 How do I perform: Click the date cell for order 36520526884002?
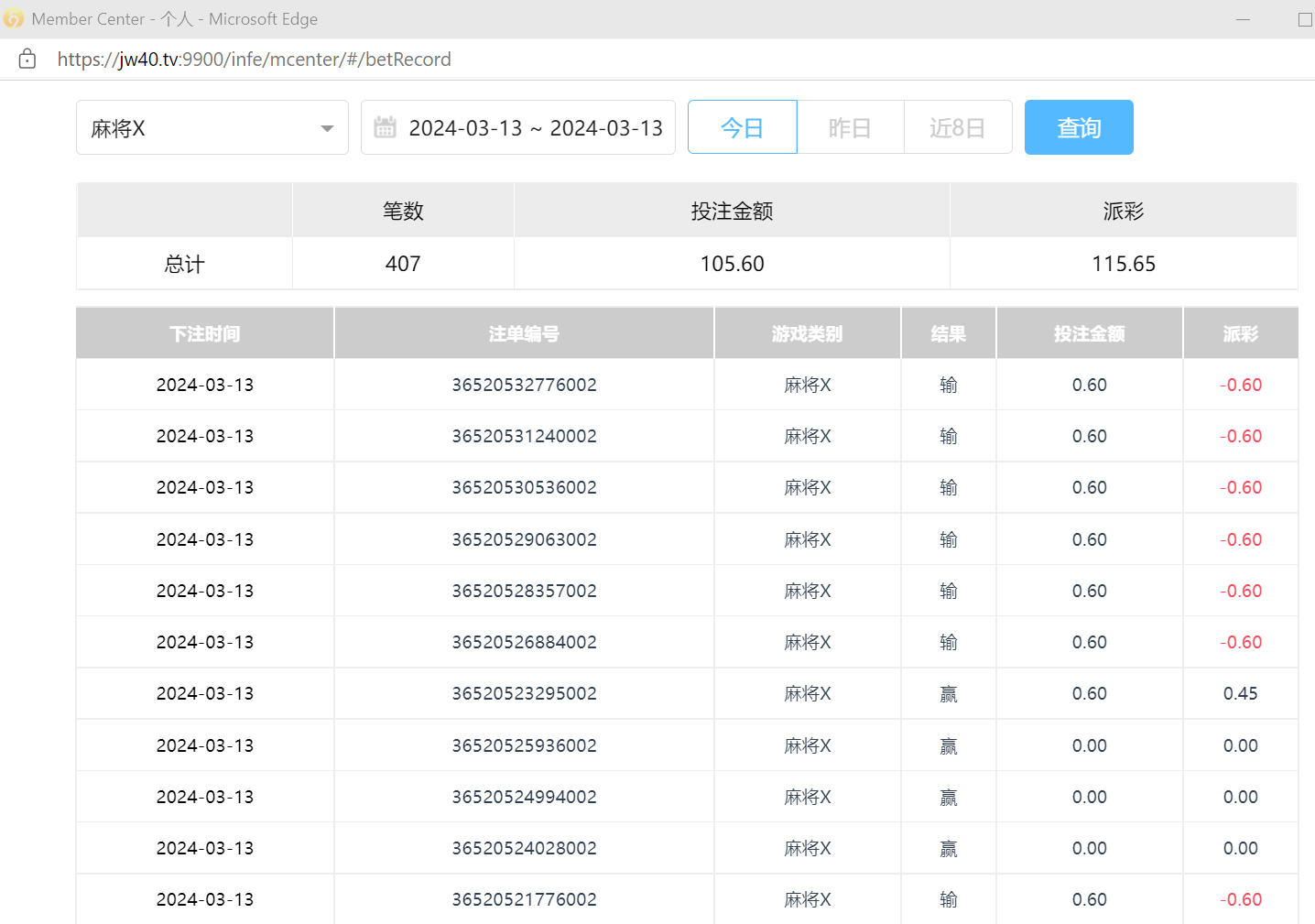tap(205, 642)
